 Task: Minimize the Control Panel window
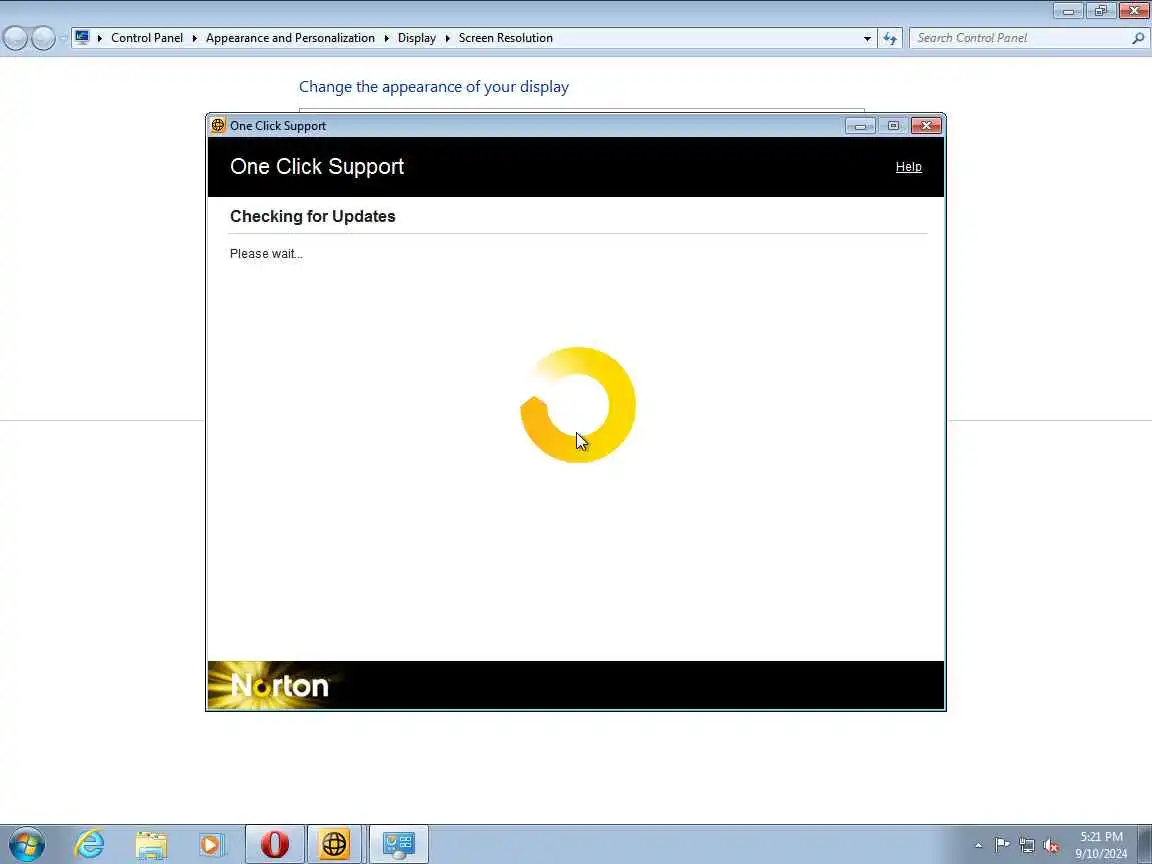[1068, 10]
